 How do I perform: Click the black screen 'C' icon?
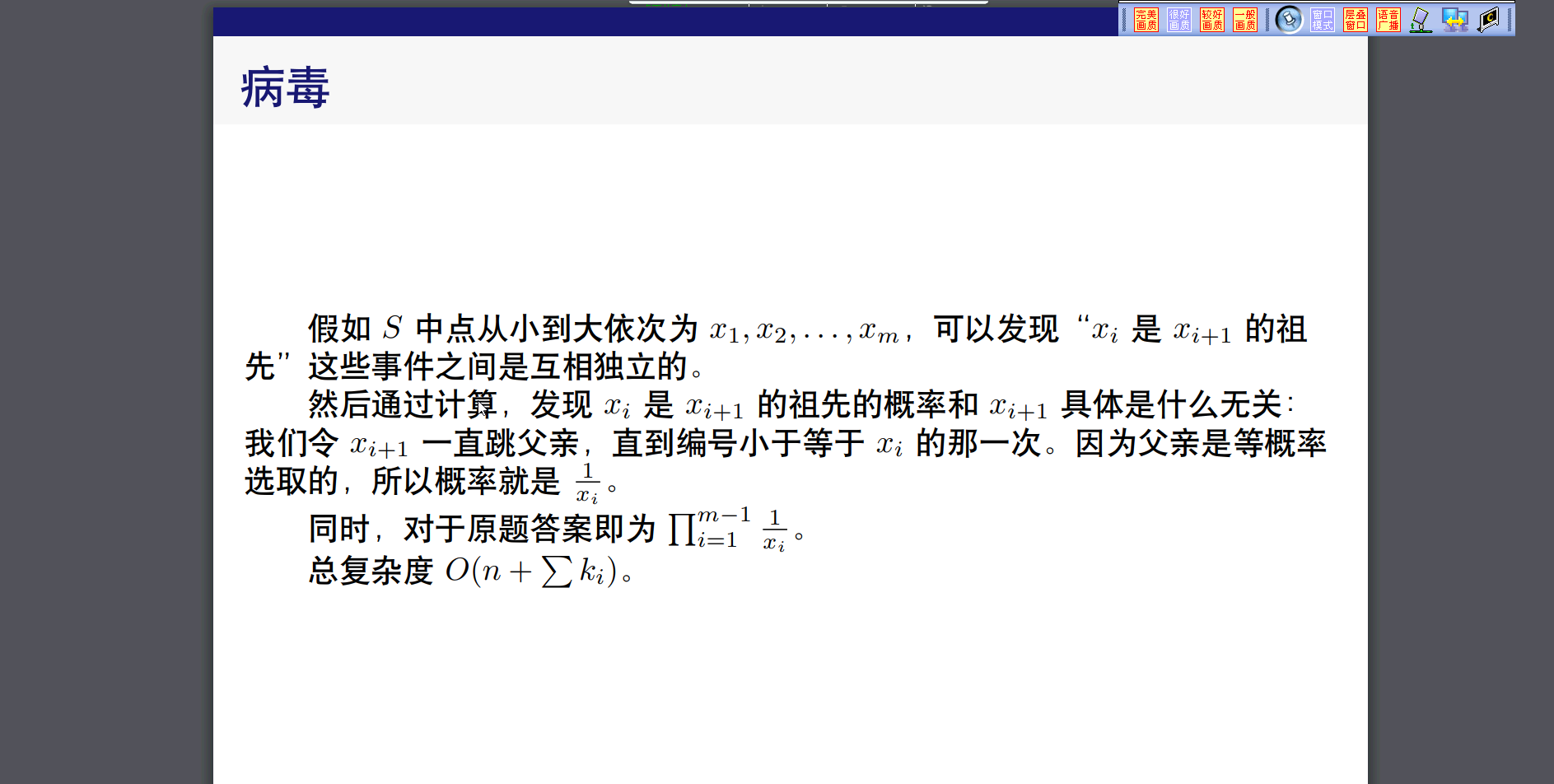(x=1488, y=20)
